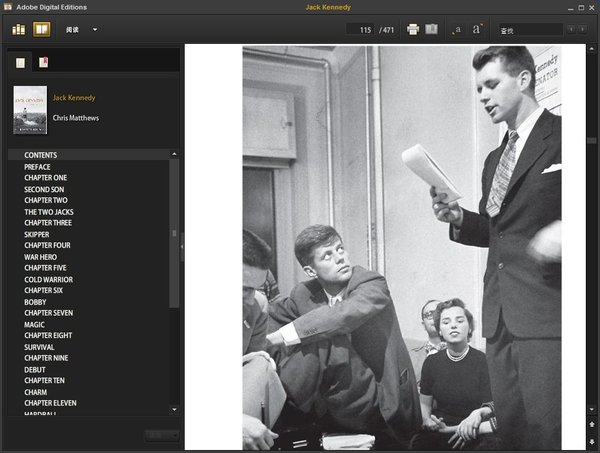Open CHARM entry
The height and width of the screenshot is (453, 600).
point(36,393)
